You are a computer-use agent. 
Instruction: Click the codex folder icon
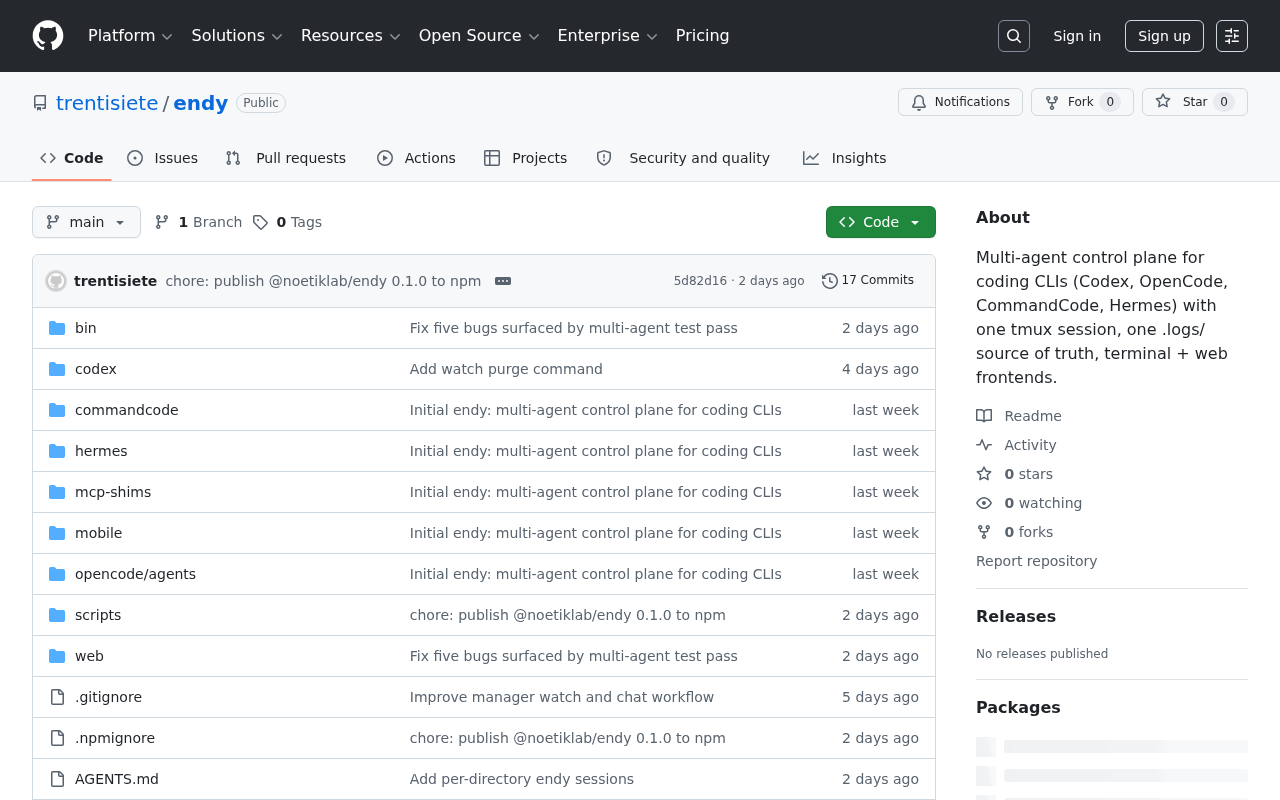[57, 369]
